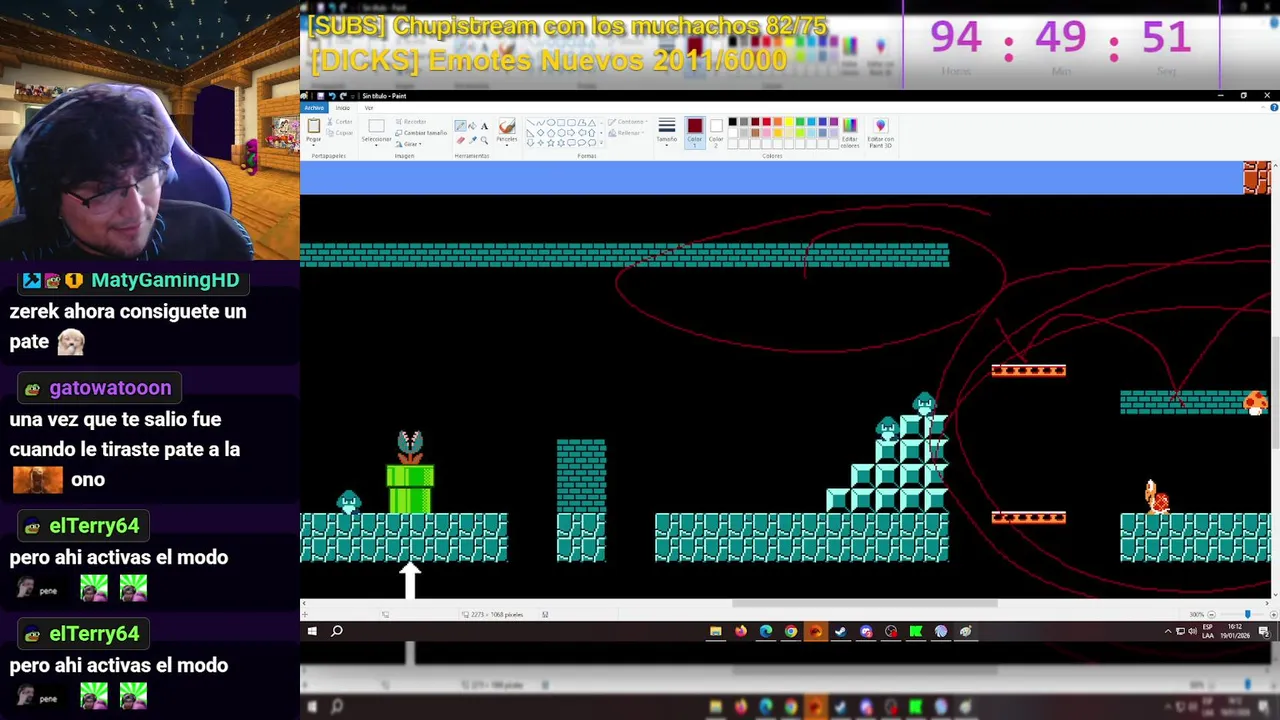Open the notification center icon
The height and width of the screenshot is (720, 1280).
(x=1264, y=631)
